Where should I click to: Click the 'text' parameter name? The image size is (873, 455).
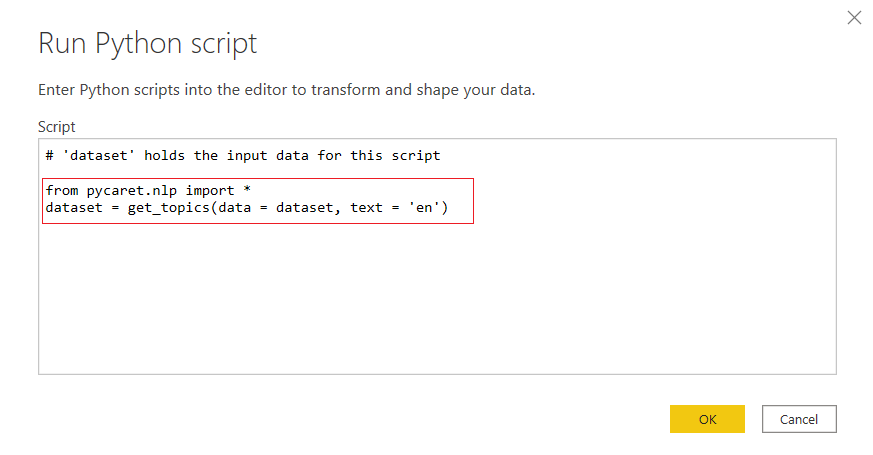pyautogui.click(x=366, y=208)
